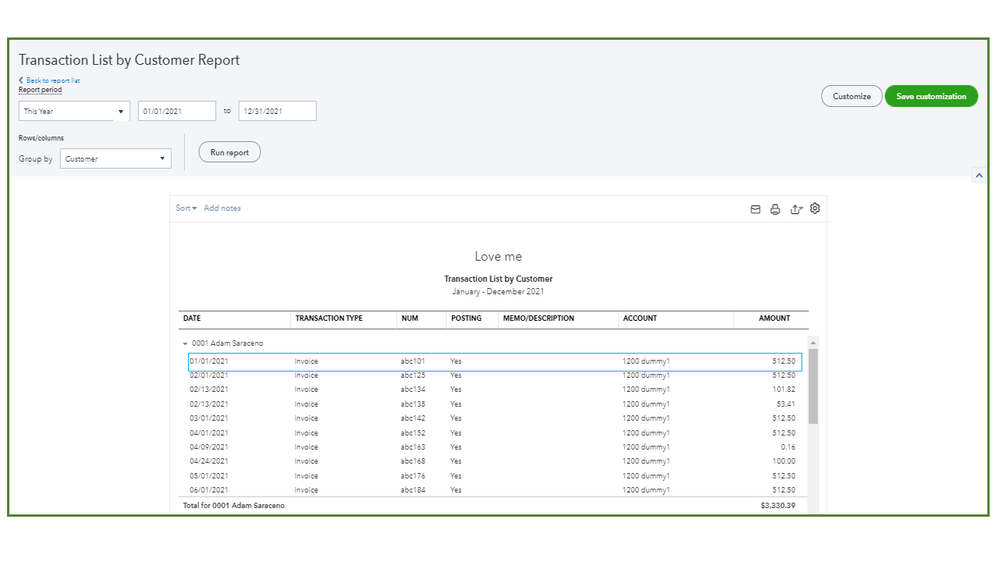Open the This Year report period dropdown
This screenshot has width=999, height=562.
click(x=75, y=111)
